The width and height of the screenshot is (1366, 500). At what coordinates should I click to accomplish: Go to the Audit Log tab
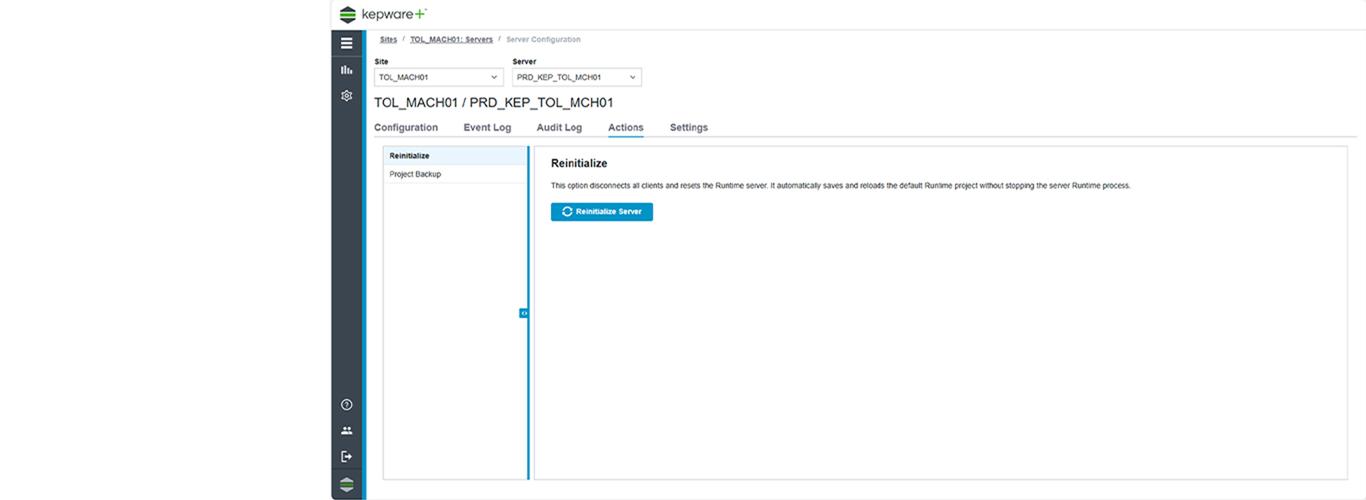[559, 128]
